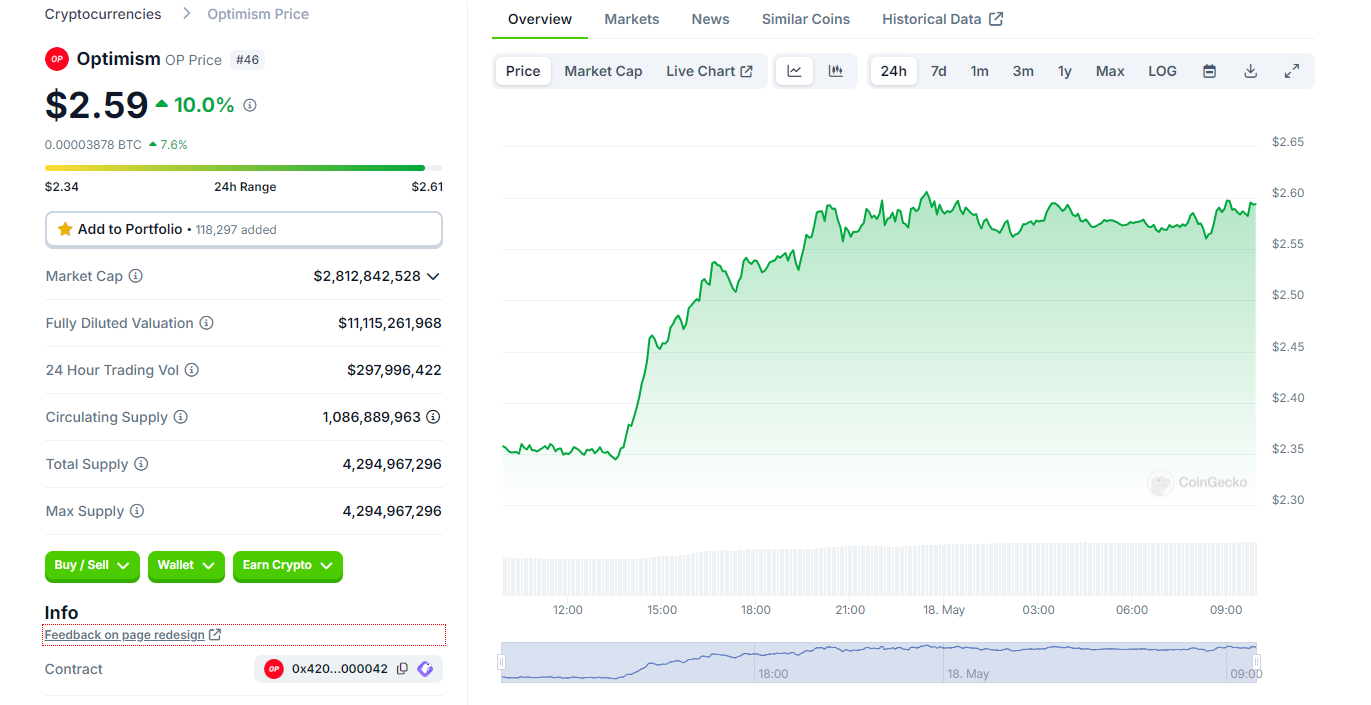
Task: Switch to line chart view
Action: click(794, 71)
